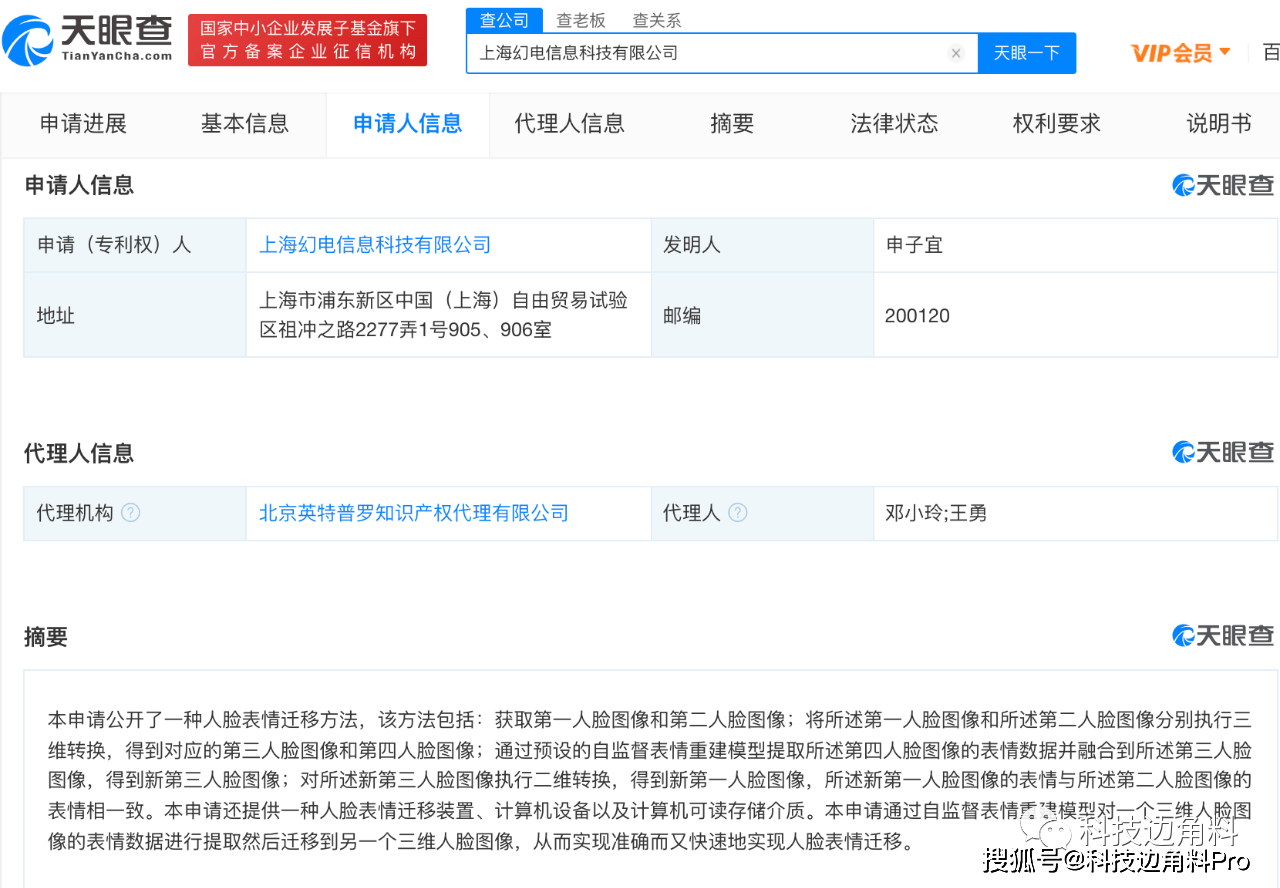
Task: Open the 说明书 tab
Action: coord(1219,124)
